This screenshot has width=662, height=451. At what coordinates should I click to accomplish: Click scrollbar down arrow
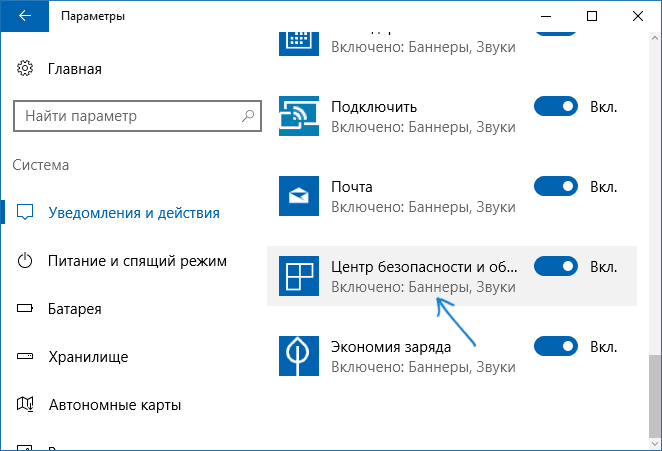click(x=655, y=444)
